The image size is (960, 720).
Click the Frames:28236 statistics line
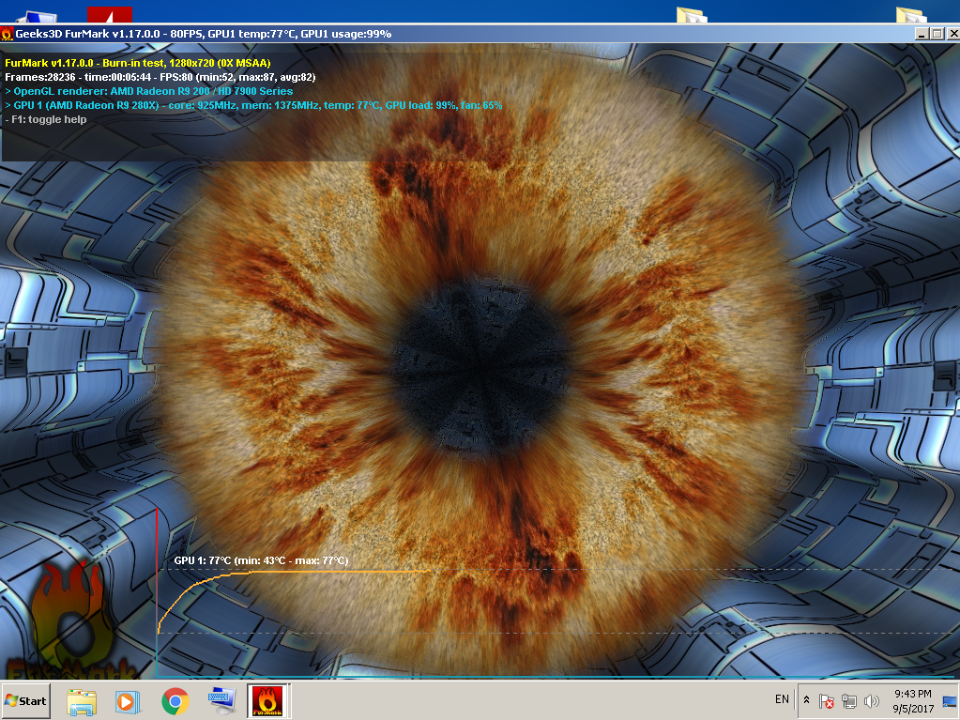(x=160, y=77)
